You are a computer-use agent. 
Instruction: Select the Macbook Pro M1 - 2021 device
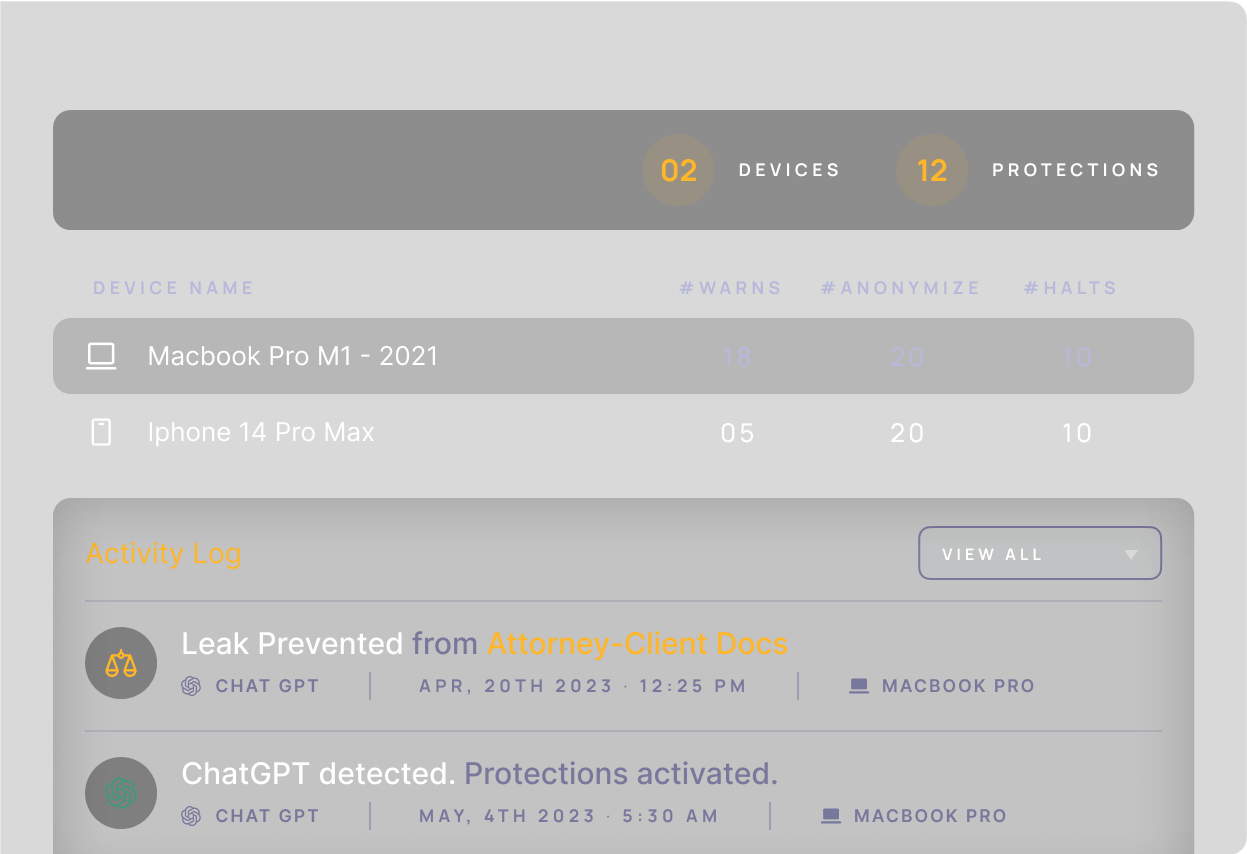tap(293, 357)
